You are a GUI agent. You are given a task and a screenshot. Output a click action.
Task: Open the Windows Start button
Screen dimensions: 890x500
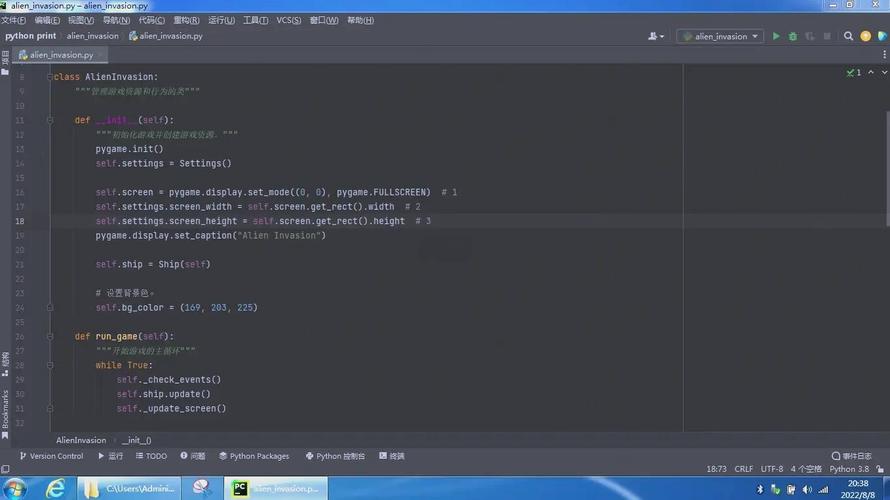[14, 489]
